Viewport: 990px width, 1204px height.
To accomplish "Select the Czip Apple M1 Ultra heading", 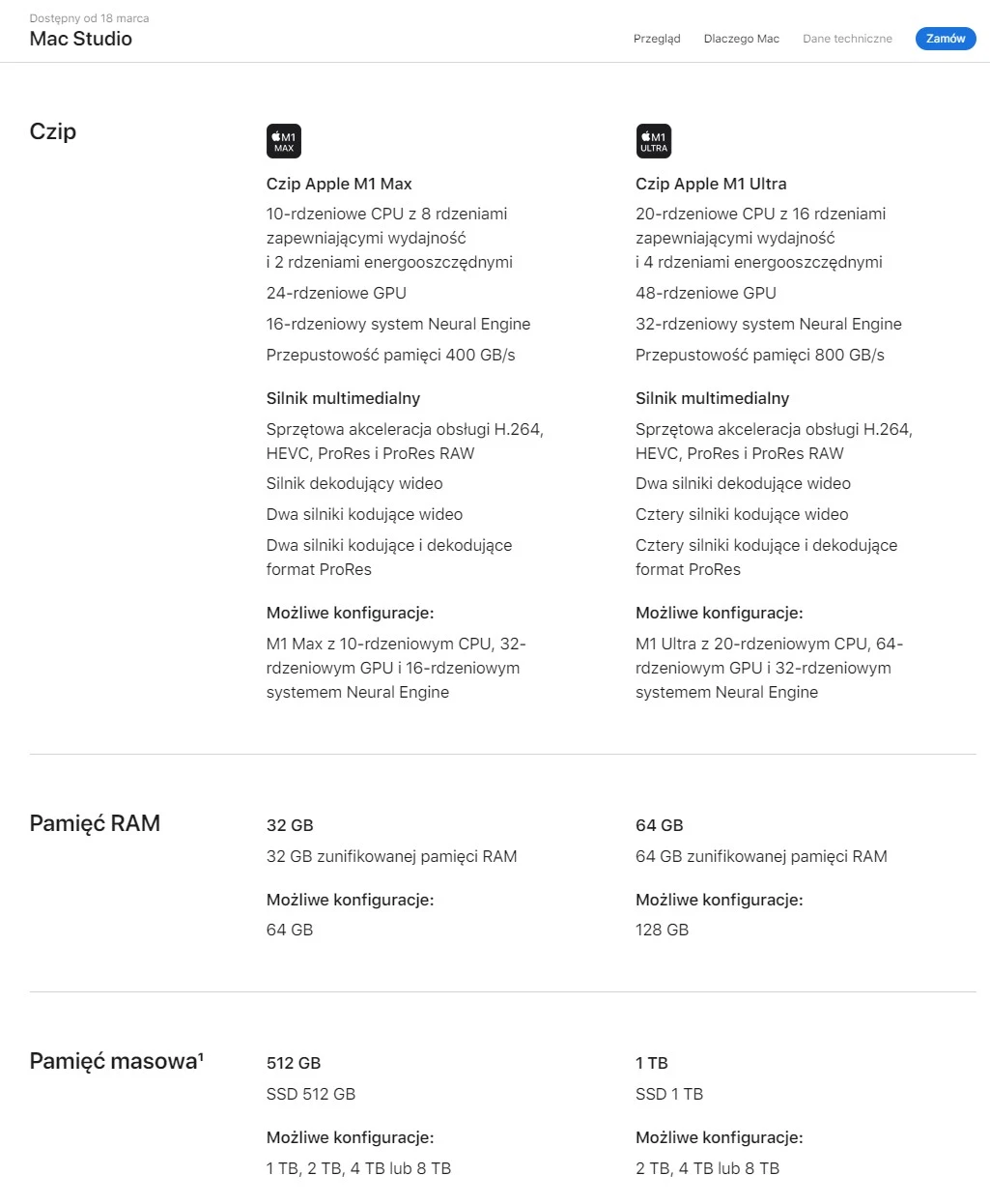I will (711, 184).
